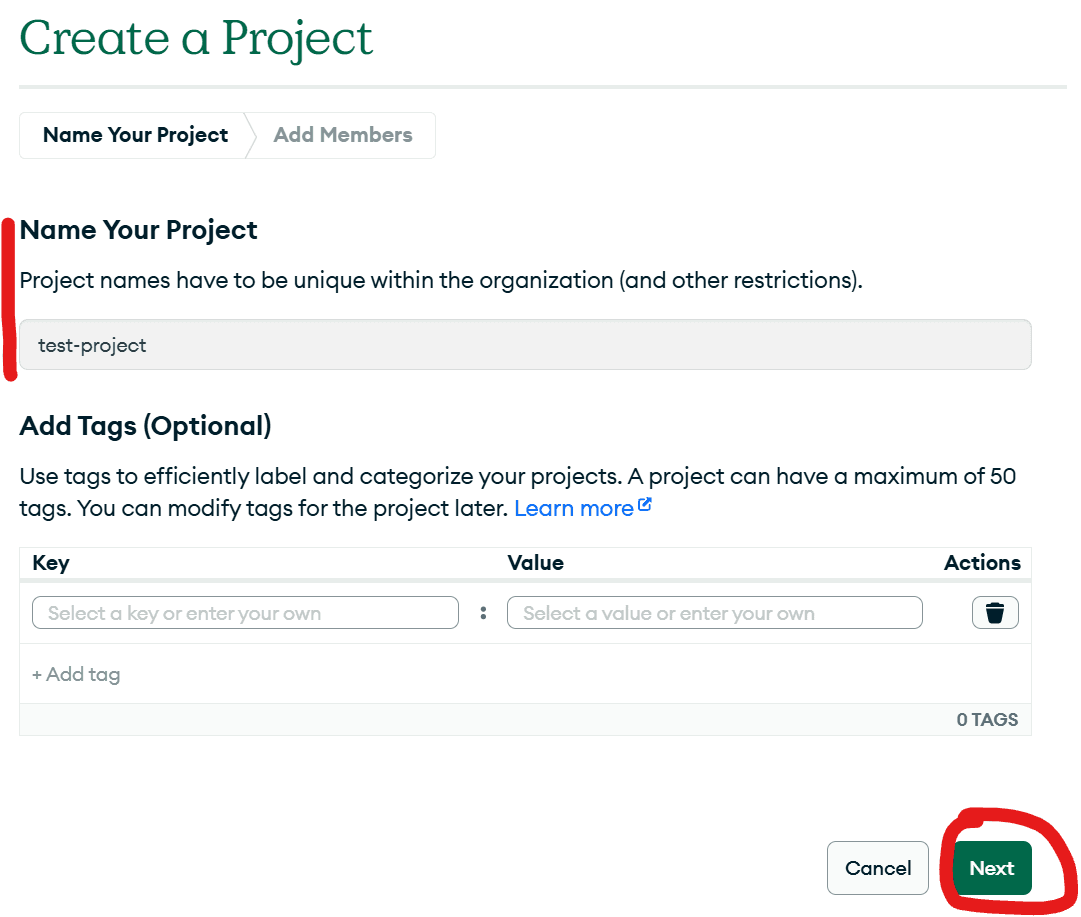Proceed by clicking Next
The image size is (1081, 917).
991,868
